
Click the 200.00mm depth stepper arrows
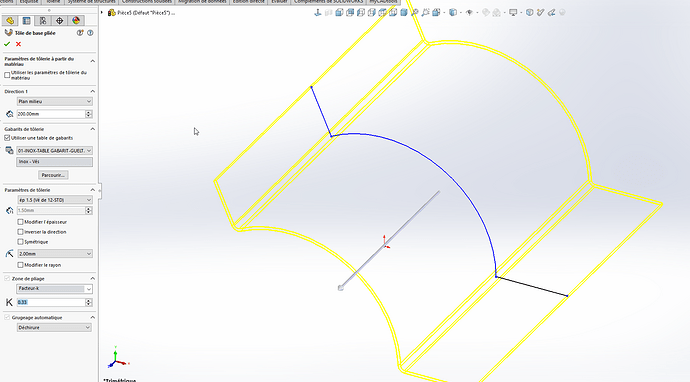click(88, 114)
